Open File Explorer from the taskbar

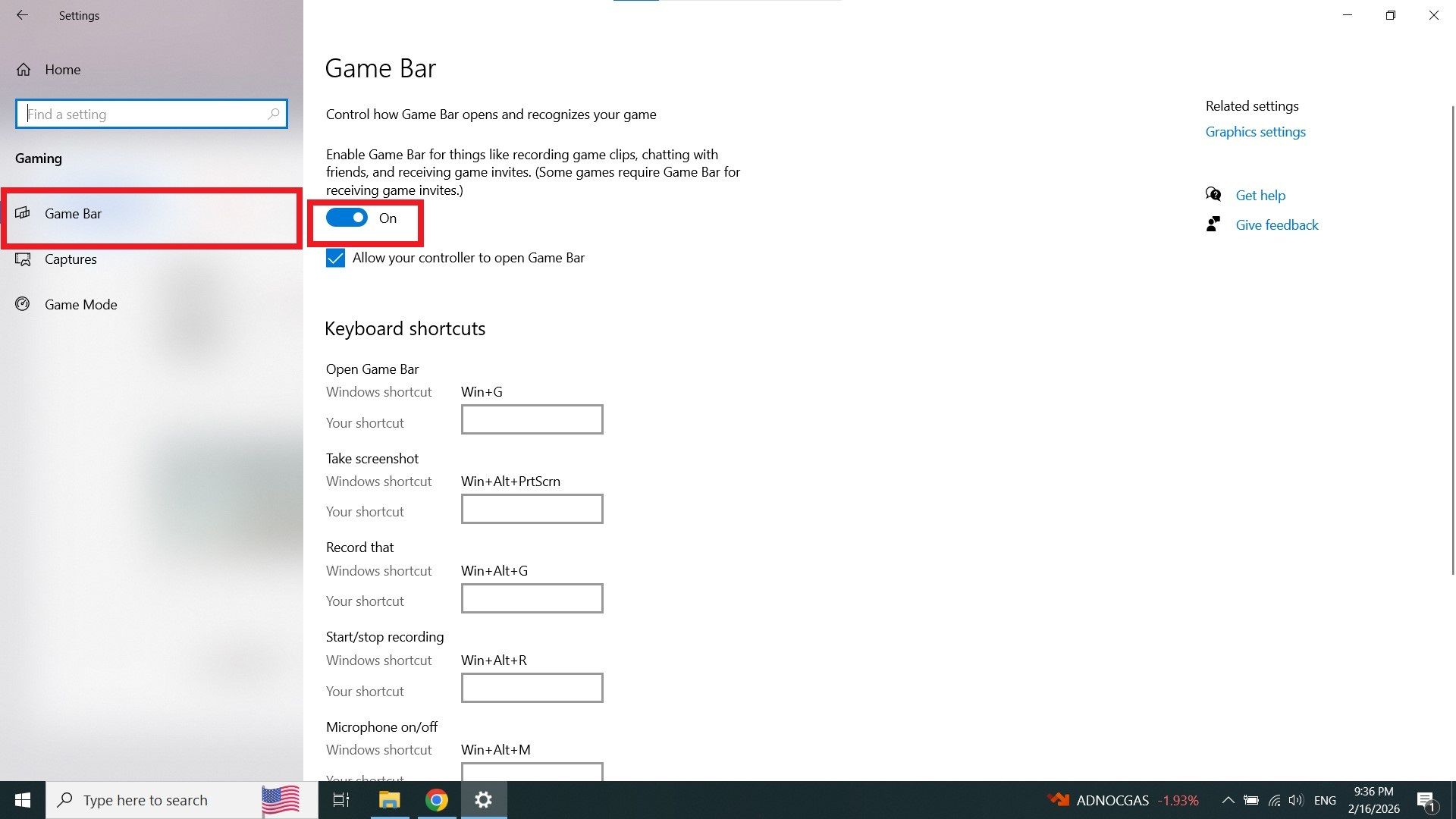click(390, 799)
